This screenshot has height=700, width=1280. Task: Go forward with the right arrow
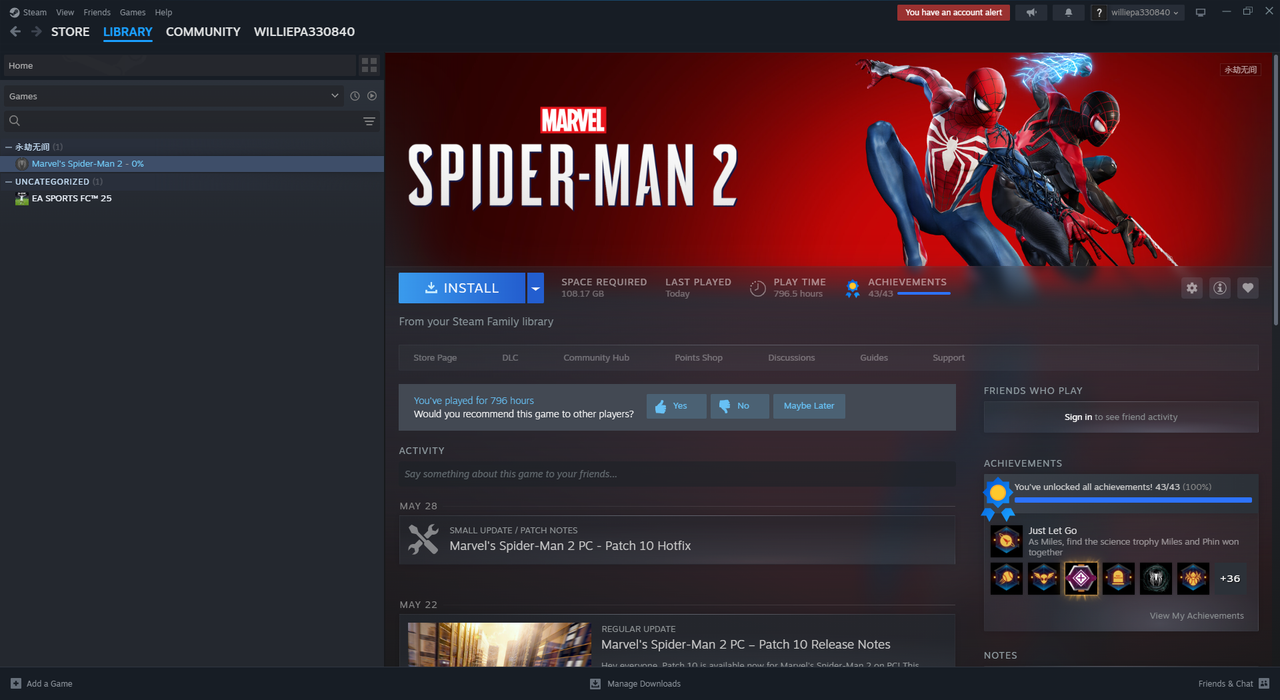37,32
